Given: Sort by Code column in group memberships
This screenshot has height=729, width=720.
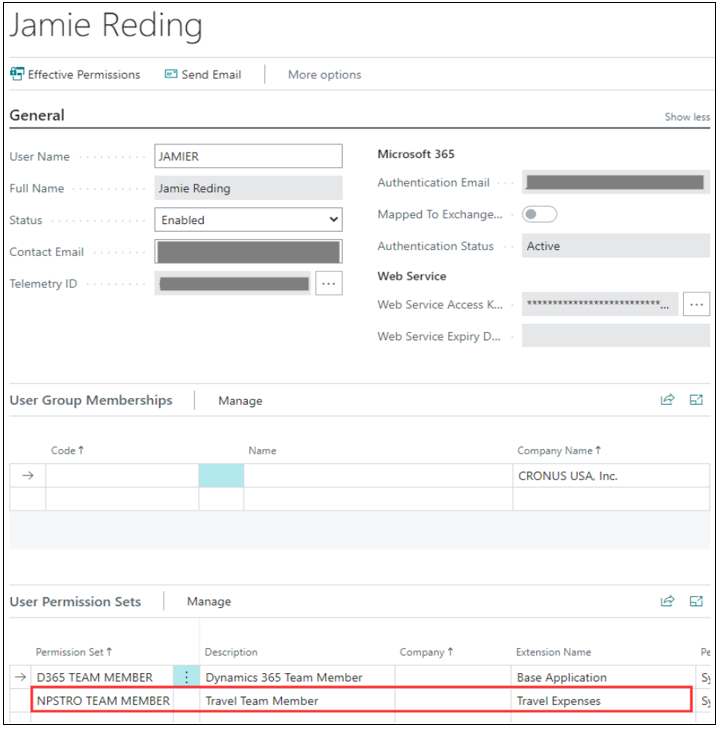Looking at the screenshot, I should pos(67,450).
